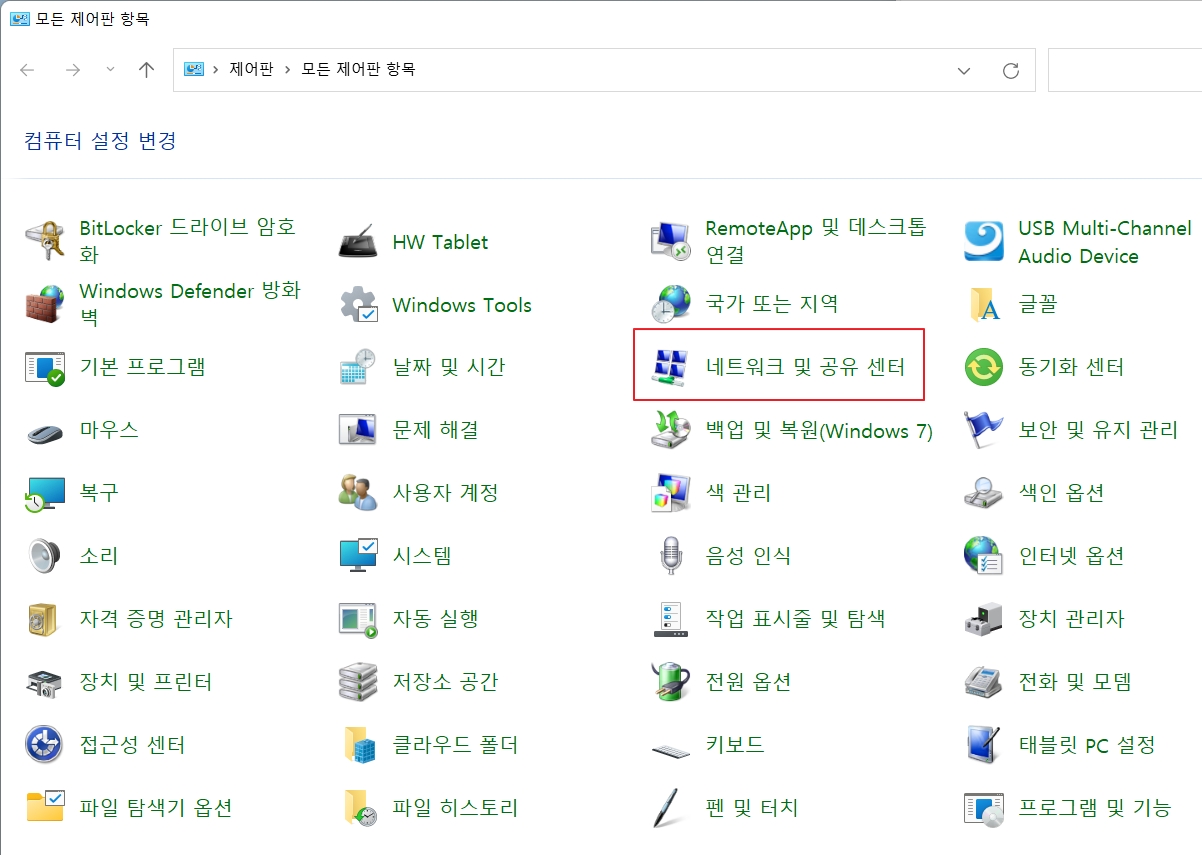Go up one level with up arrow
Image resolution: width=1202 pixels, height=855 pixels.
click(147, 70)
